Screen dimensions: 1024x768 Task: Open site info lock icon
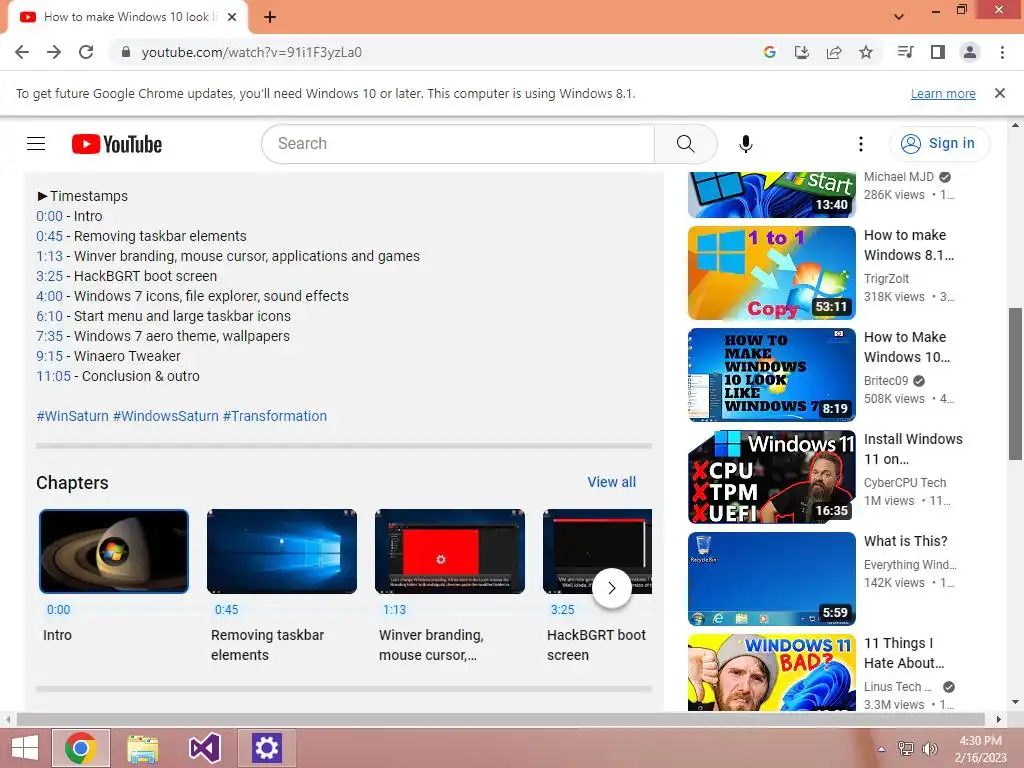click(126, 52)
